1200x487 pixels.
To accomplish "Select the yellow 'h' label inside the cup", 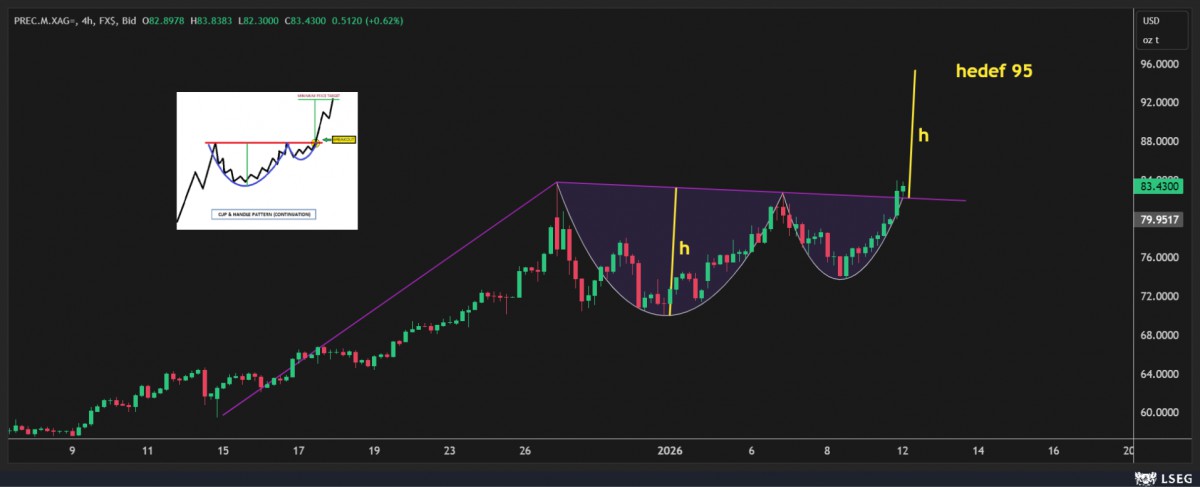I will 684,247.
